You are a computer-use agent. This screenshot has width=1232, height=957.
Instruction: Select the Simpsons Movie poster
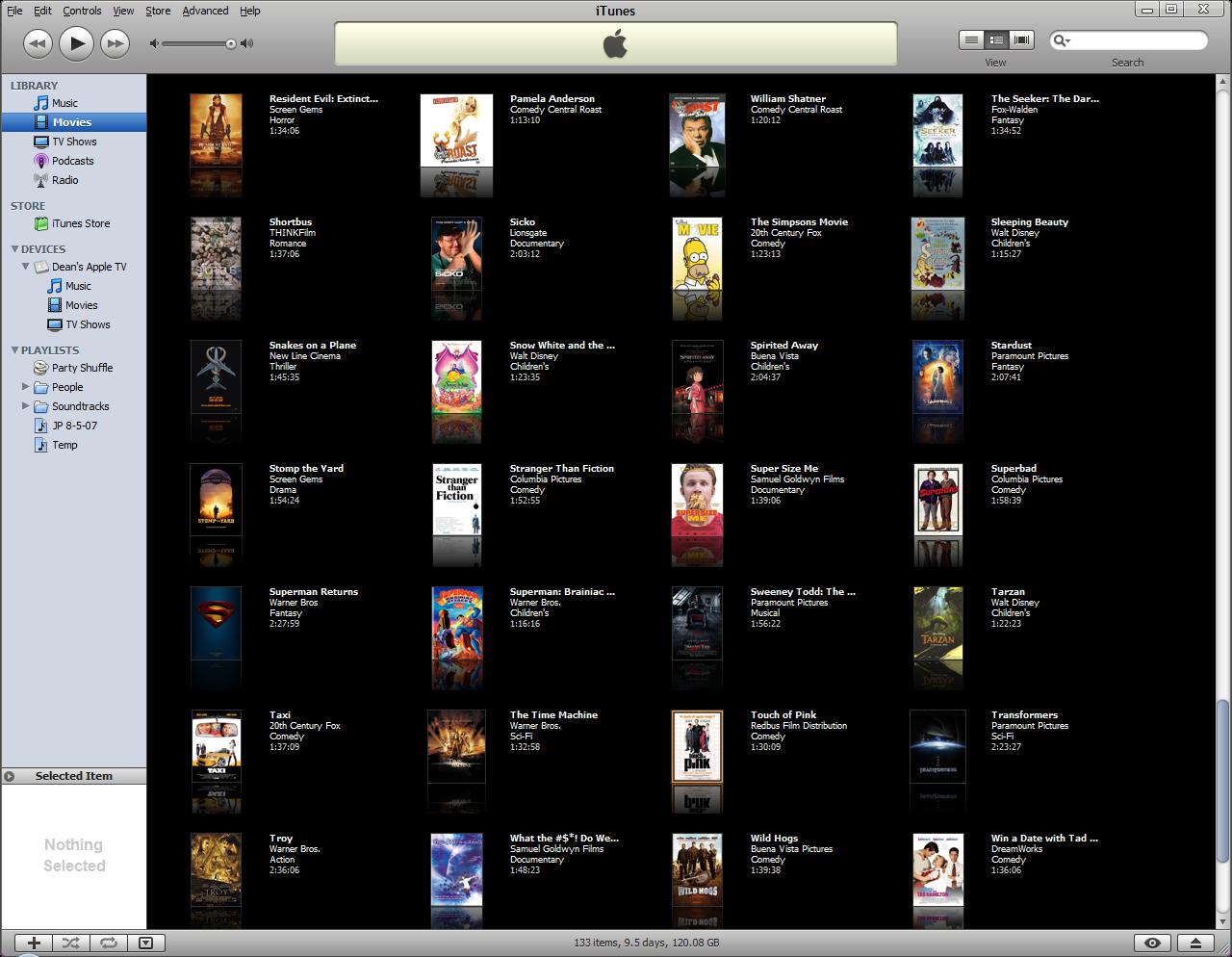(698, 255)
